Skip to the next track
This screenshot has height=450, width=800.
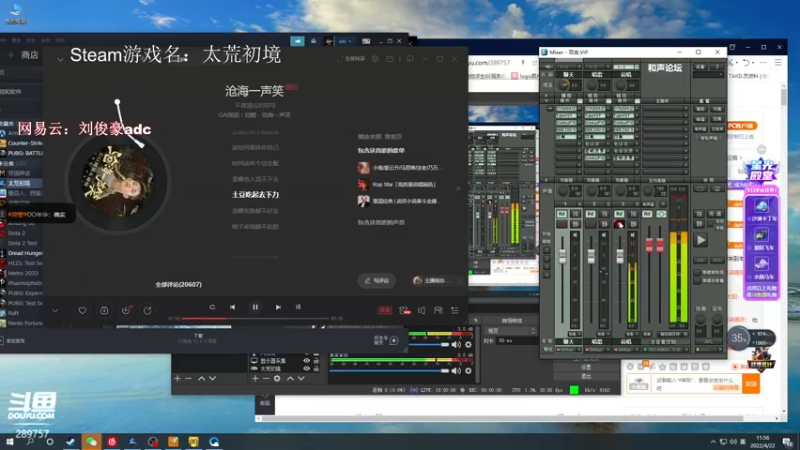tap(278, 307)
